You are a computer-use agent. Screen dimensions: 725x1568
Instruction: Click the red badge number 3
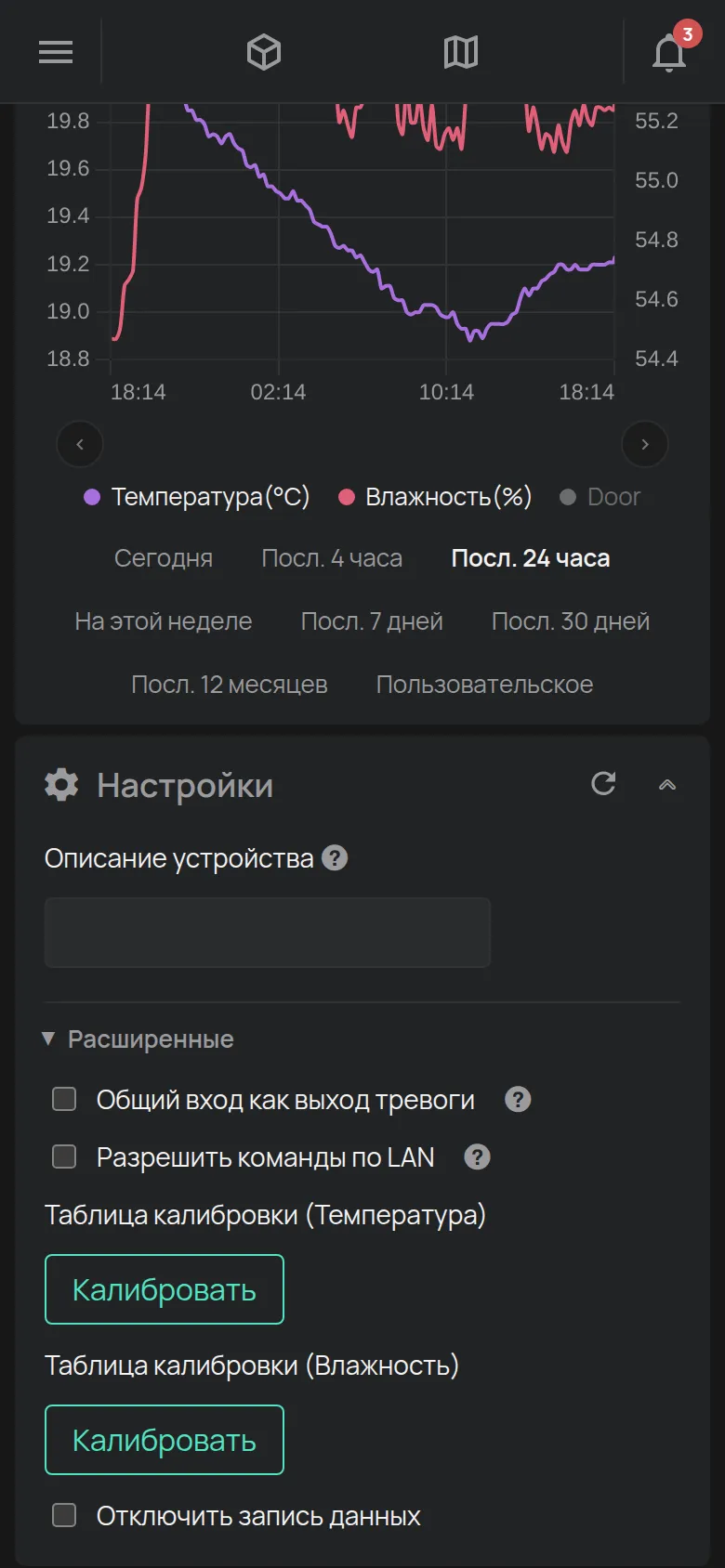[687, 34]
